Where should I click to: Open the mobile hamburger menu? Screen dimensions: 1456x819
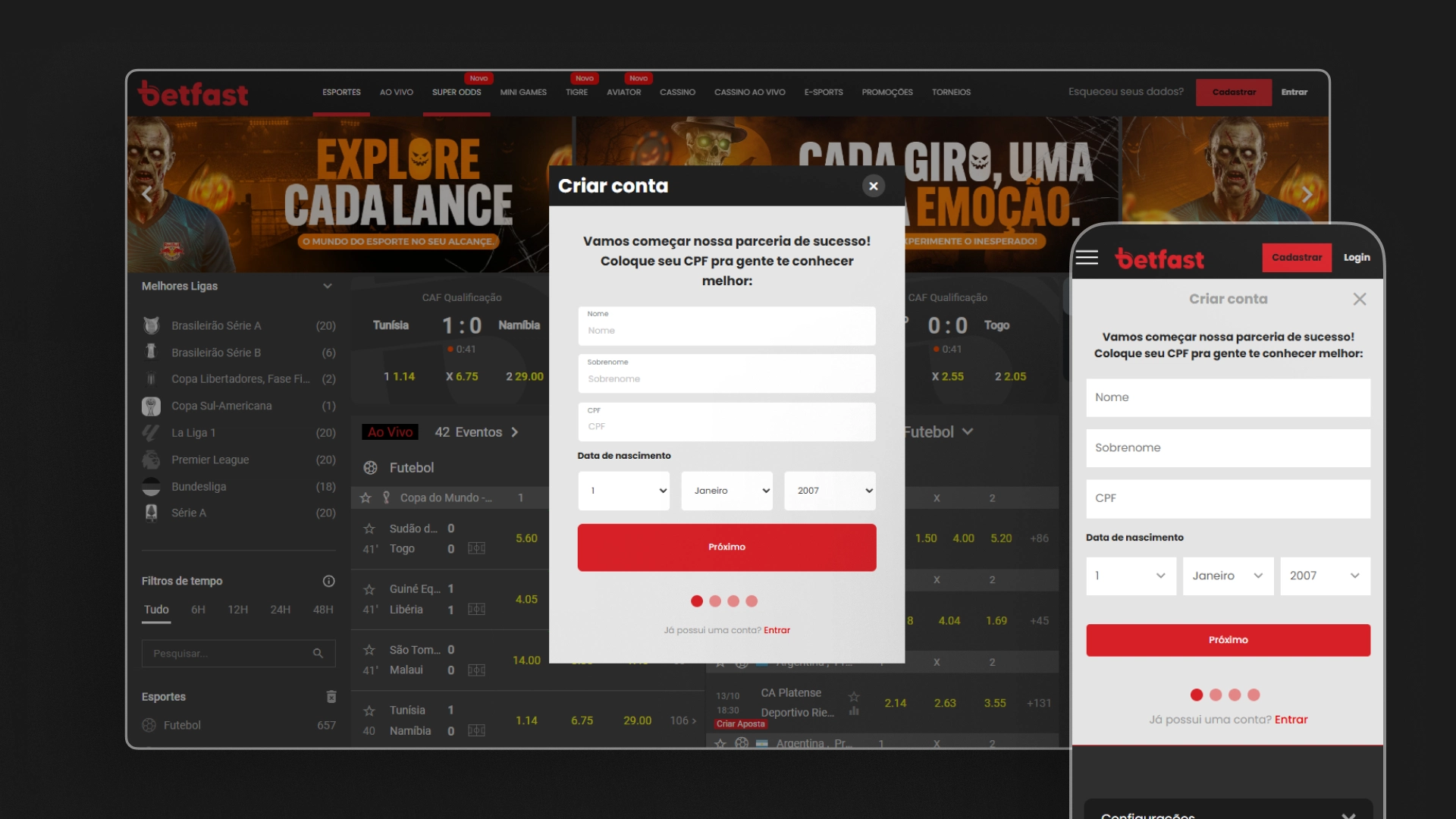tap(1087, 258)
